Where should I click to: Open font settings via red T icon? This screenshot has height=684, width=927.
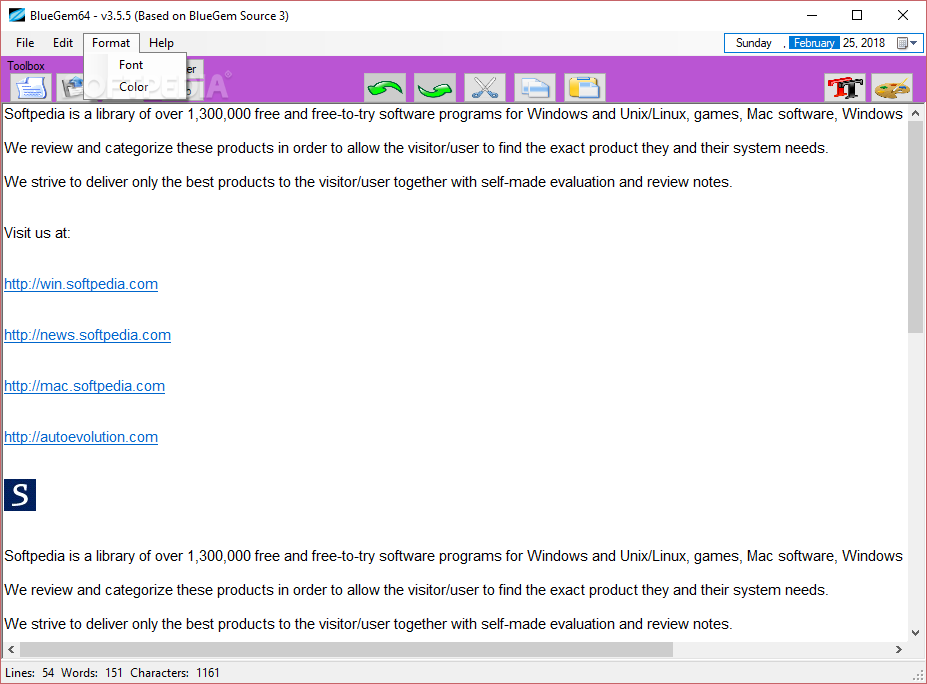[x=845, y=88]
